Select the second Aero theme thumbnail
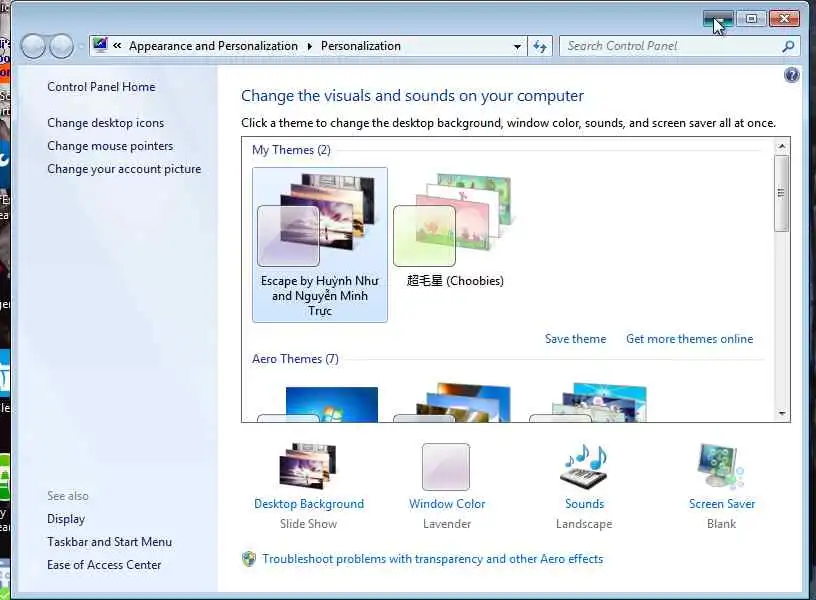The width and height of the screenshot is (816, 600). 453,403
